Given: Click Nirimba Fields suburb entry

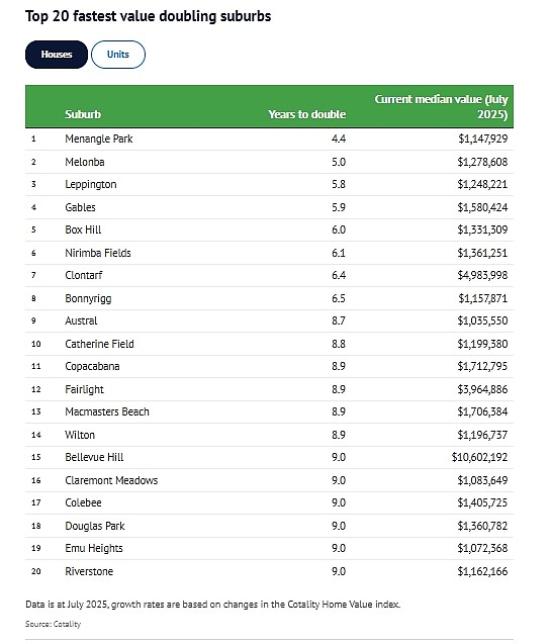Looking at the screenshot, I should point(98,253).
